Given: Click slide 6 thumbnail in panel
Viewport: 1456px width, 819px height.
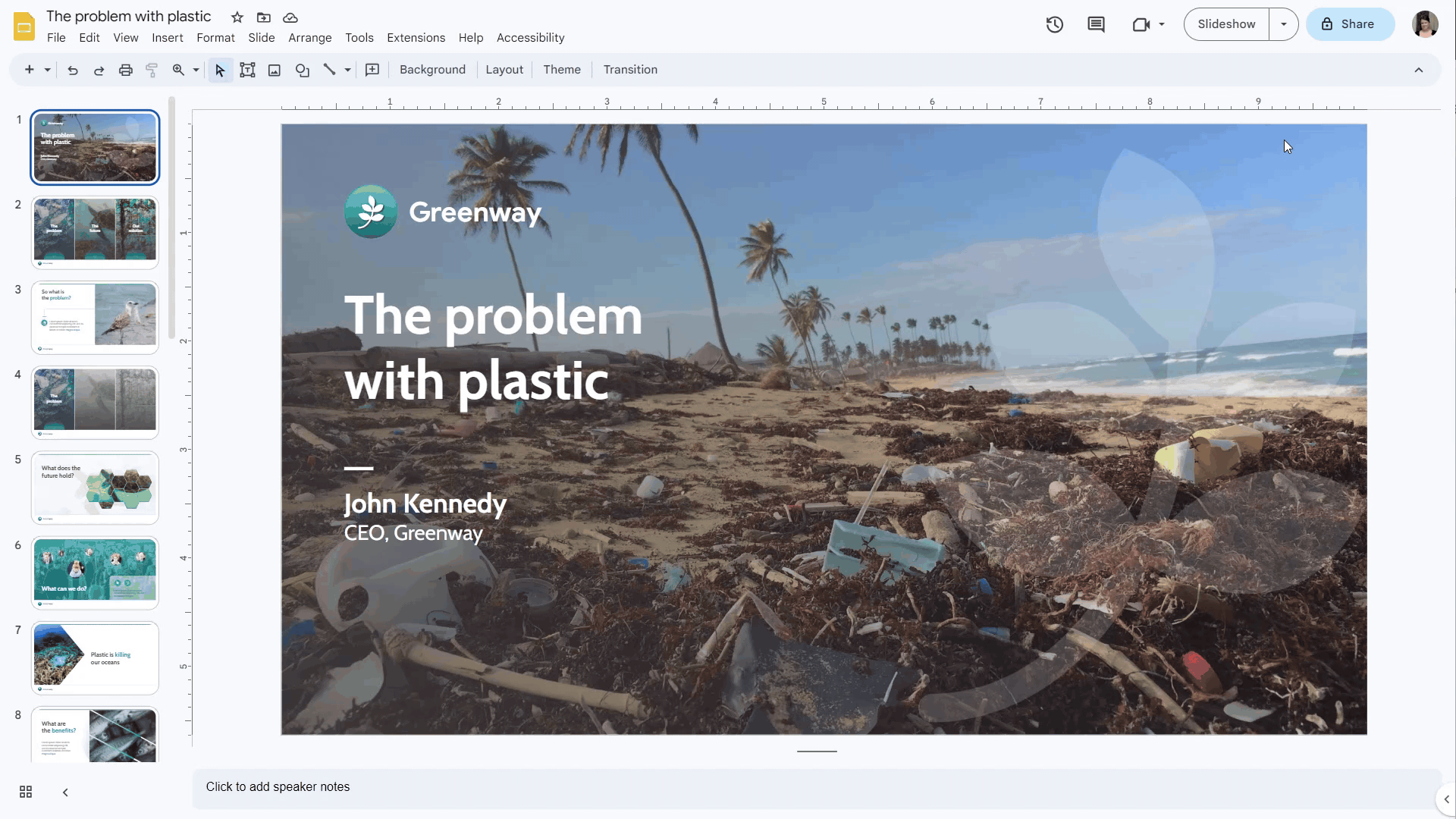Looking at the screenshot, I should pos(95,572).
